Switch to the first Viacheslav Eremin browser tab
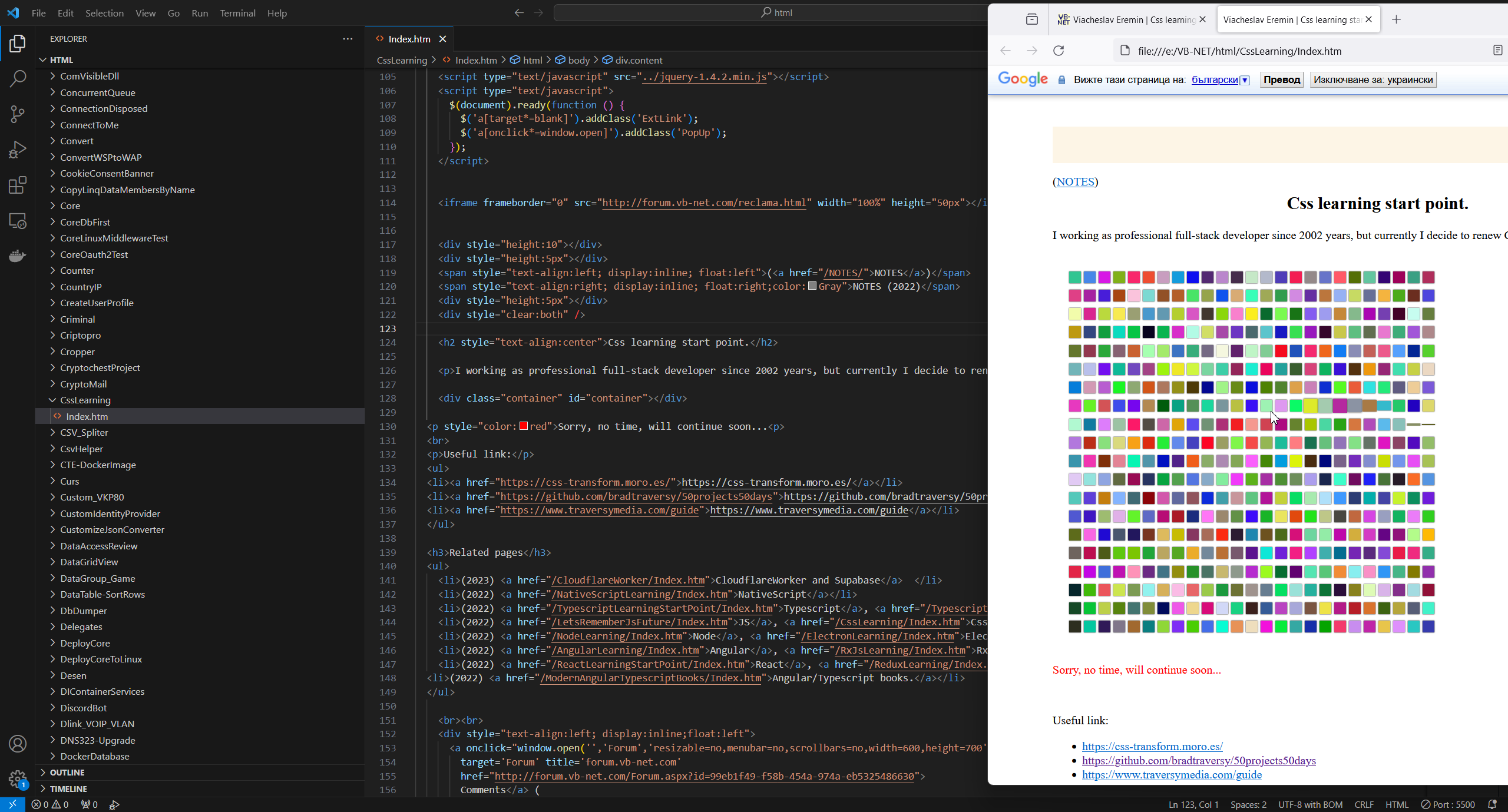 pyautogui.click(x=1126, y=19)
